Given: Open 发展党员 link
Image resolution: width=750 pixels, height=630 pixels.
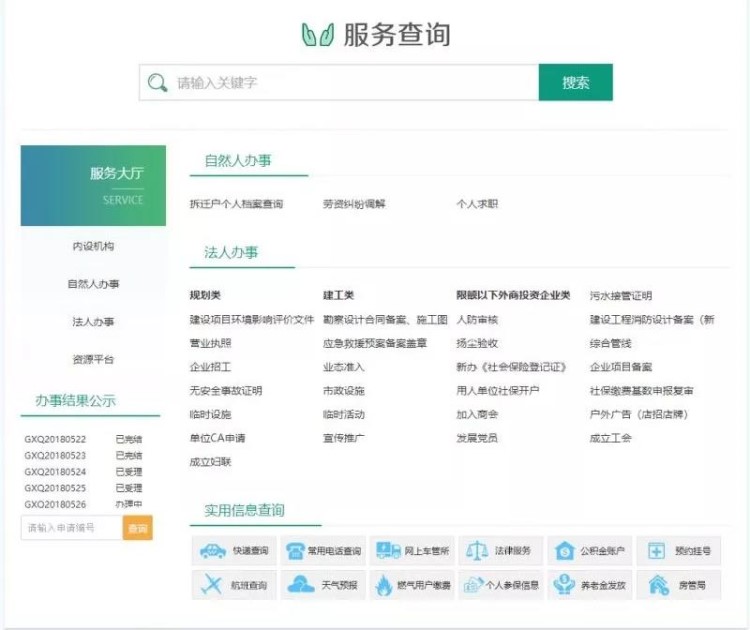Looking at the screenshot, I should [x=477, y=438].
